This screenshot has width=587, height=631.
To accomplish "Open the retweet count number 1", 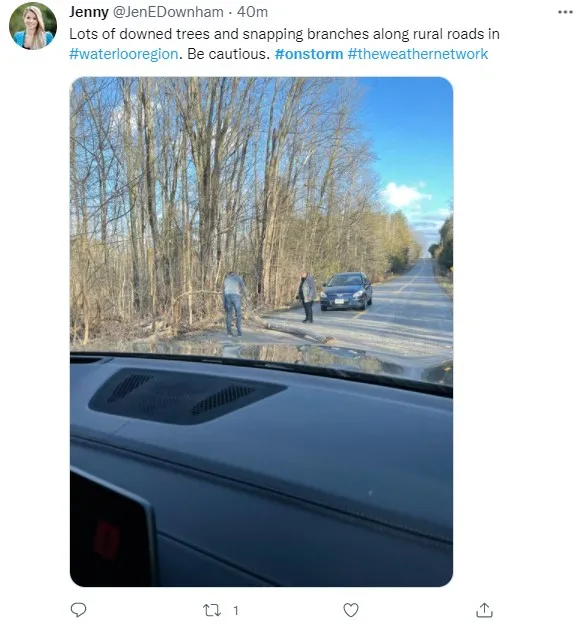I will [x=236, y=611].
